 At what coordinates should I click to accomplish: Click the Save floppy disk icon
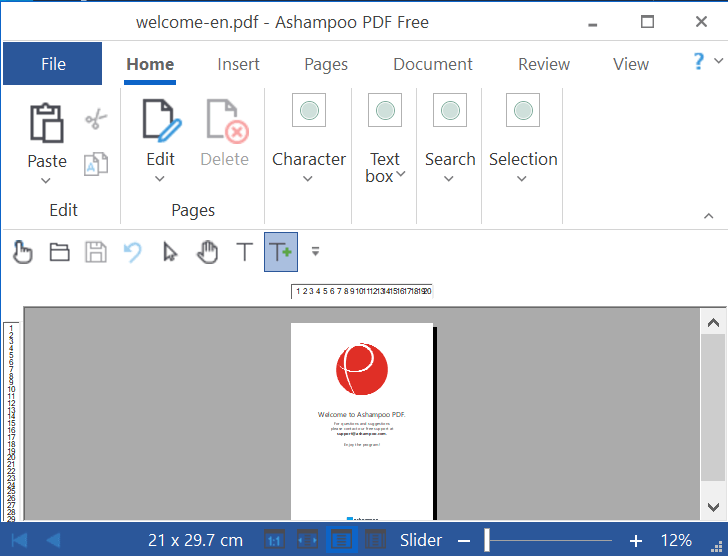pyautogui.click(x=96, y=252)
